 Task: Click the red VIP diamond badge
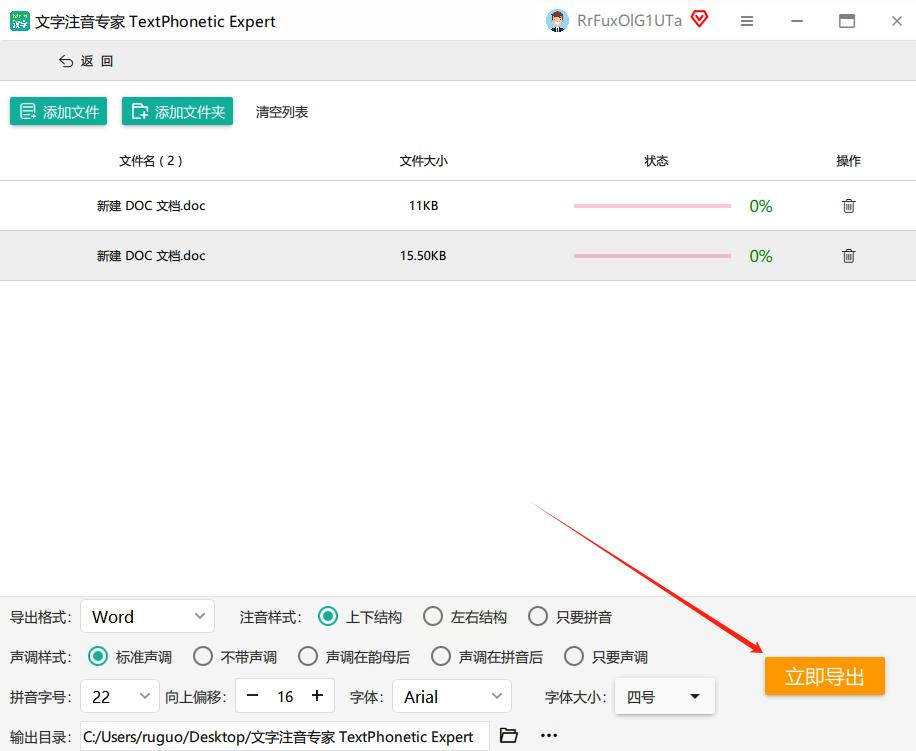(699, 19)
